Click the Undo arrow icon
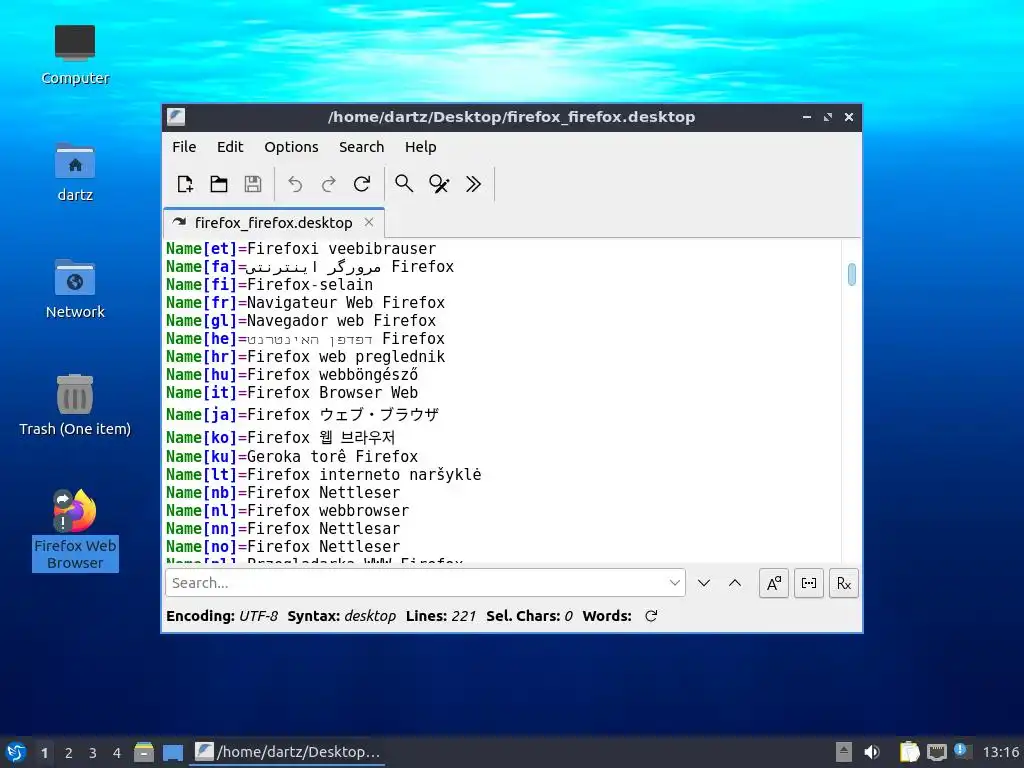 295,184
